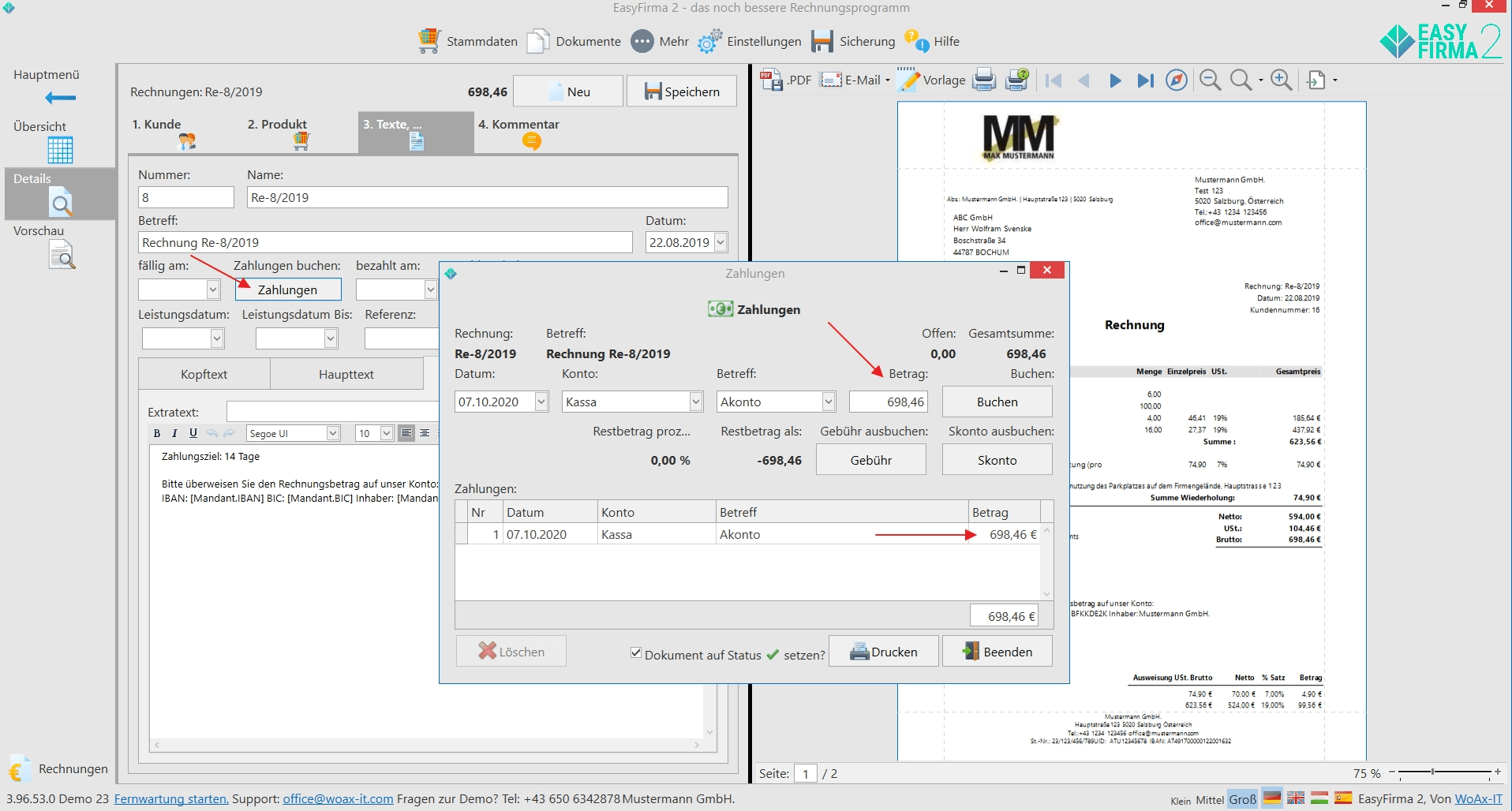Toggle bold formatting in Extratext editor
Image resolution: width=1512 pixels, height=811 pixels.
(x=157, y=433)
